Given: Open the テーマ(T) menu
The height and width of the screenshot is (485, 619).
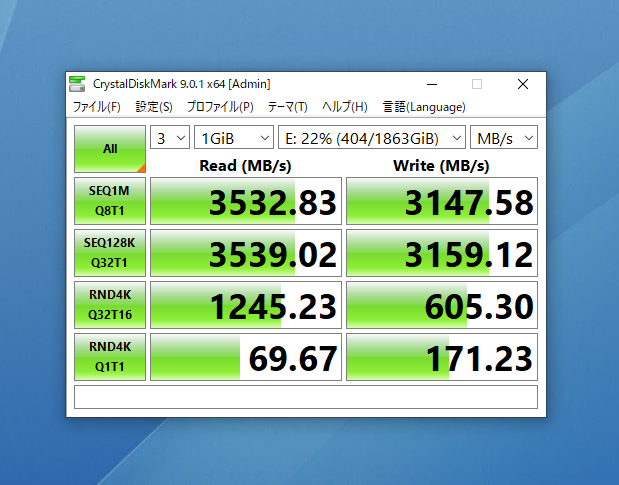Looking at the screenshot, I should pos(287,107).
